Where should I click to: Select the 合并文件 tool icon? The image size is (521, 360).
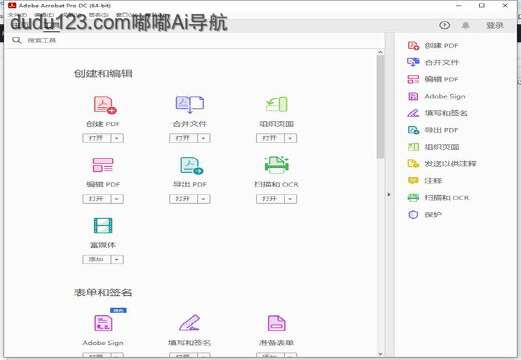pyautogui.click(x=190, y=105)
